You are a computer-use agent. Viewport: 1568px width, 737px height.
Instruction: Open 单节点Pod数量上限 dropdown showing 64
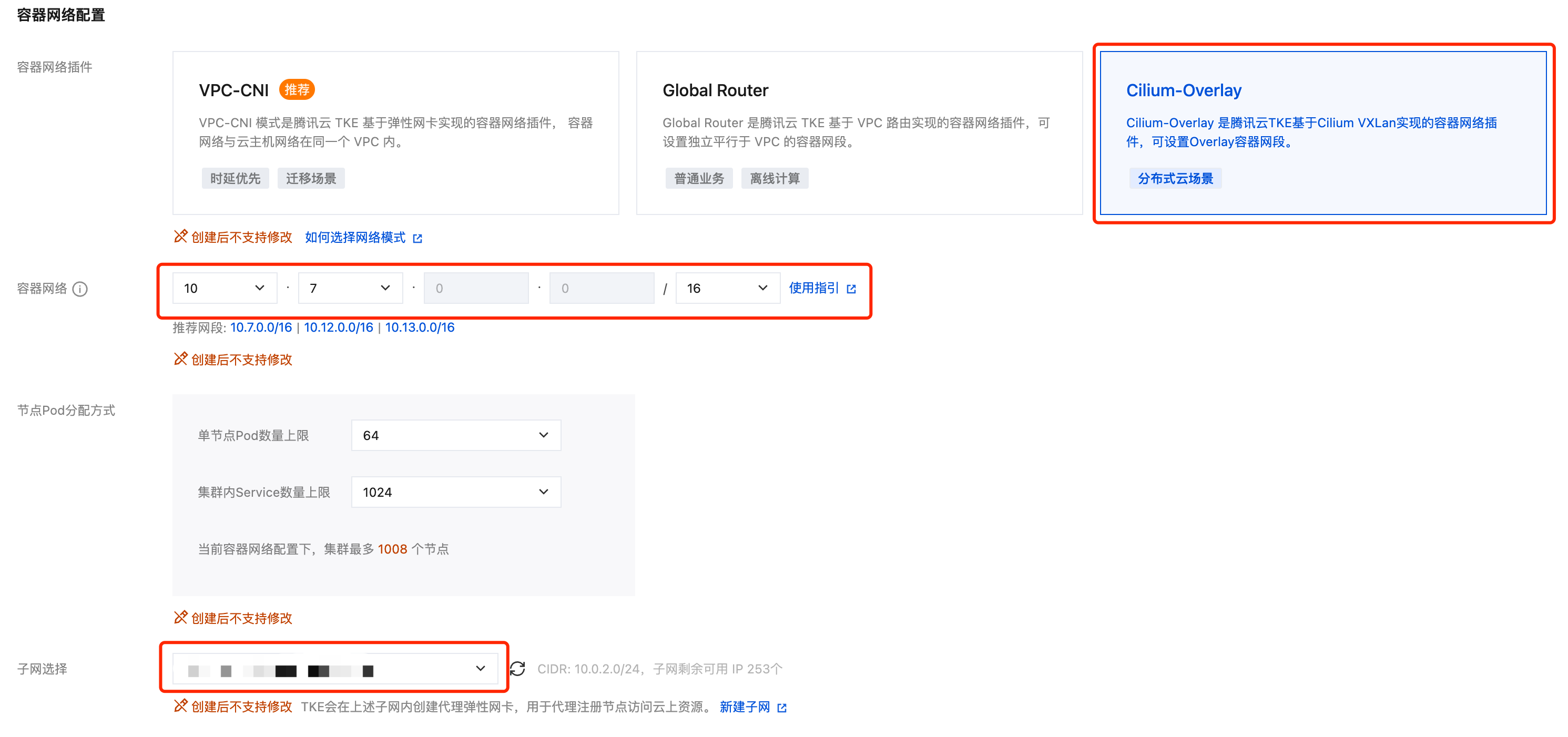click(x=455, y=435)
